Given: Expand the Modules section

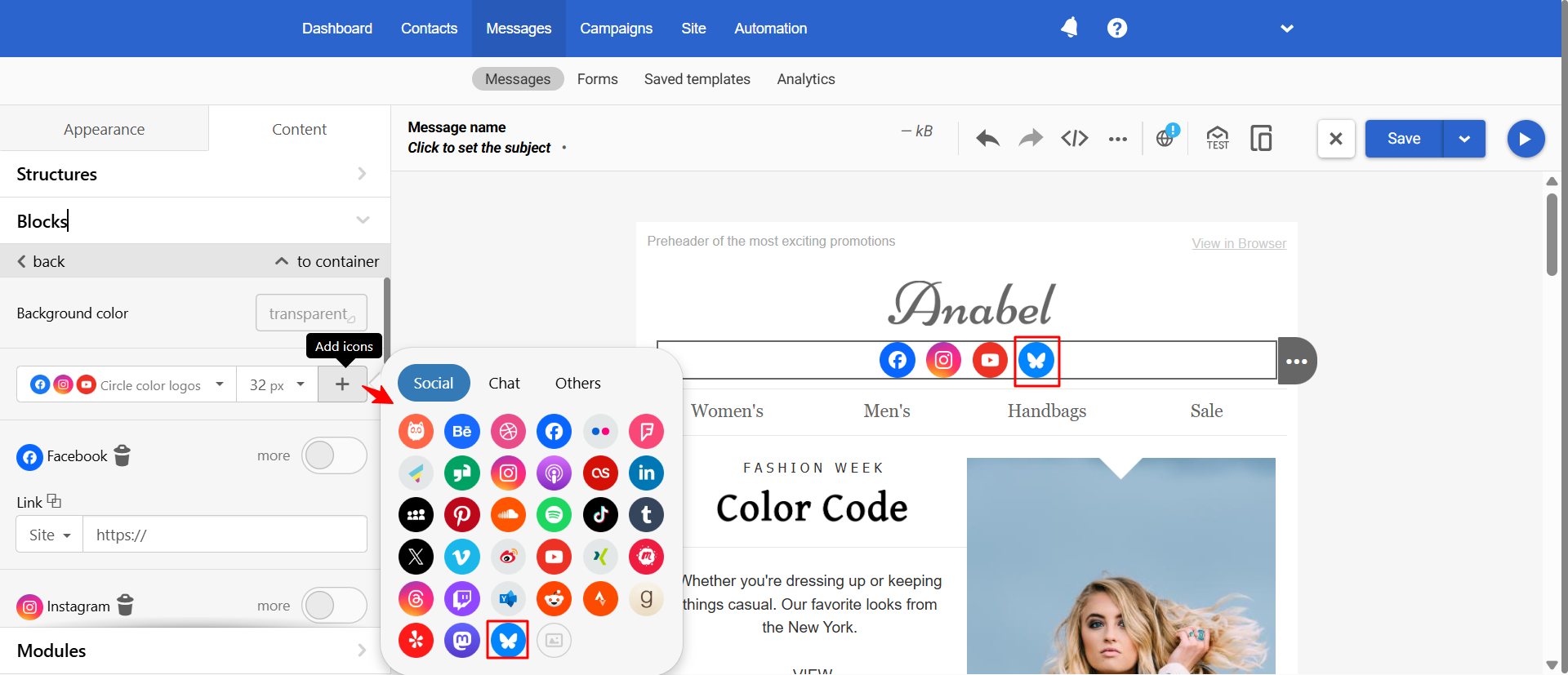Looking at the screenshot, I should (x=194, y=651).
